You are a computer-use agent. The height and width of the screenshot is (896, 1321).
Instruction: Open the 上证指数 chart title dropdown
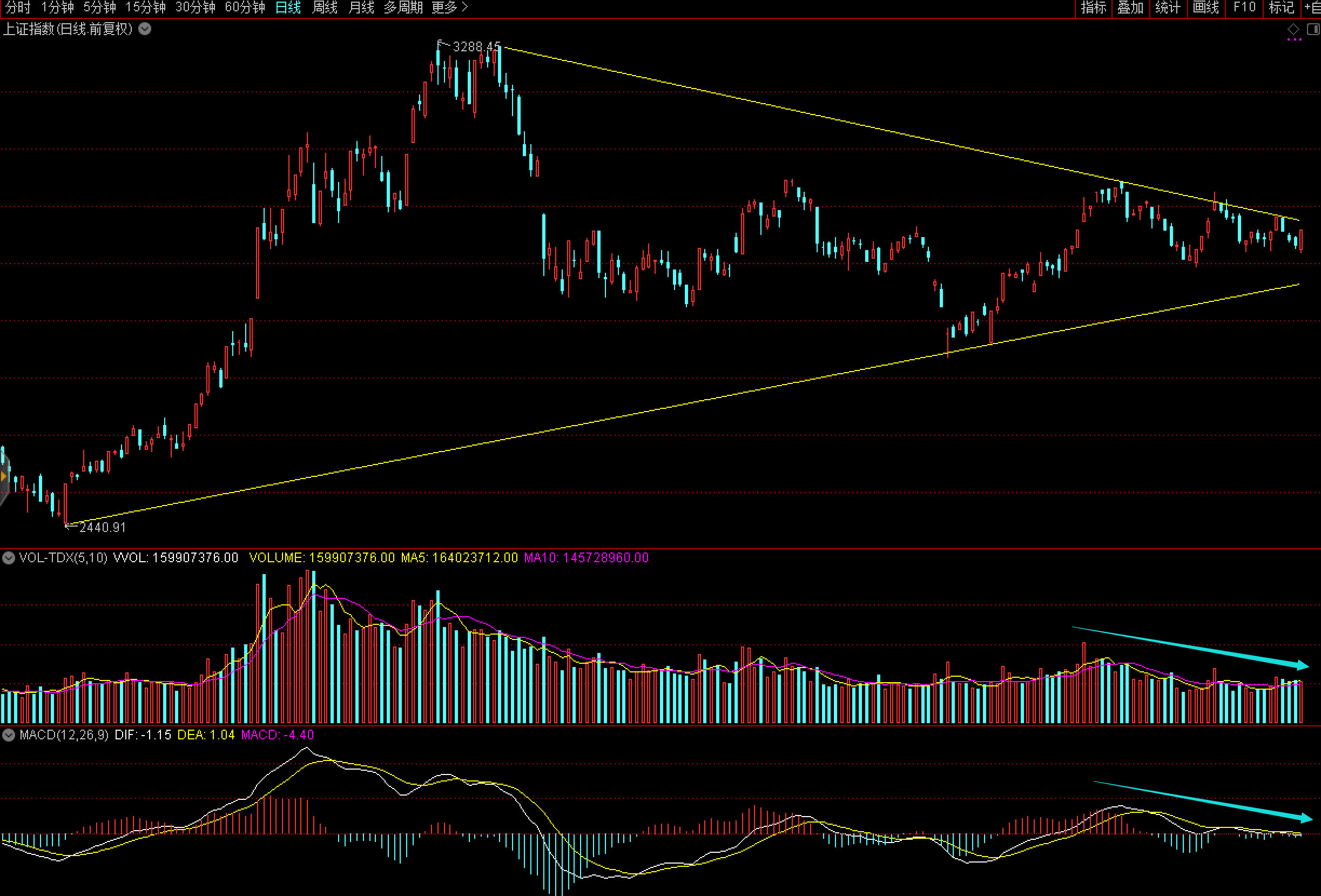coord(145,29)
